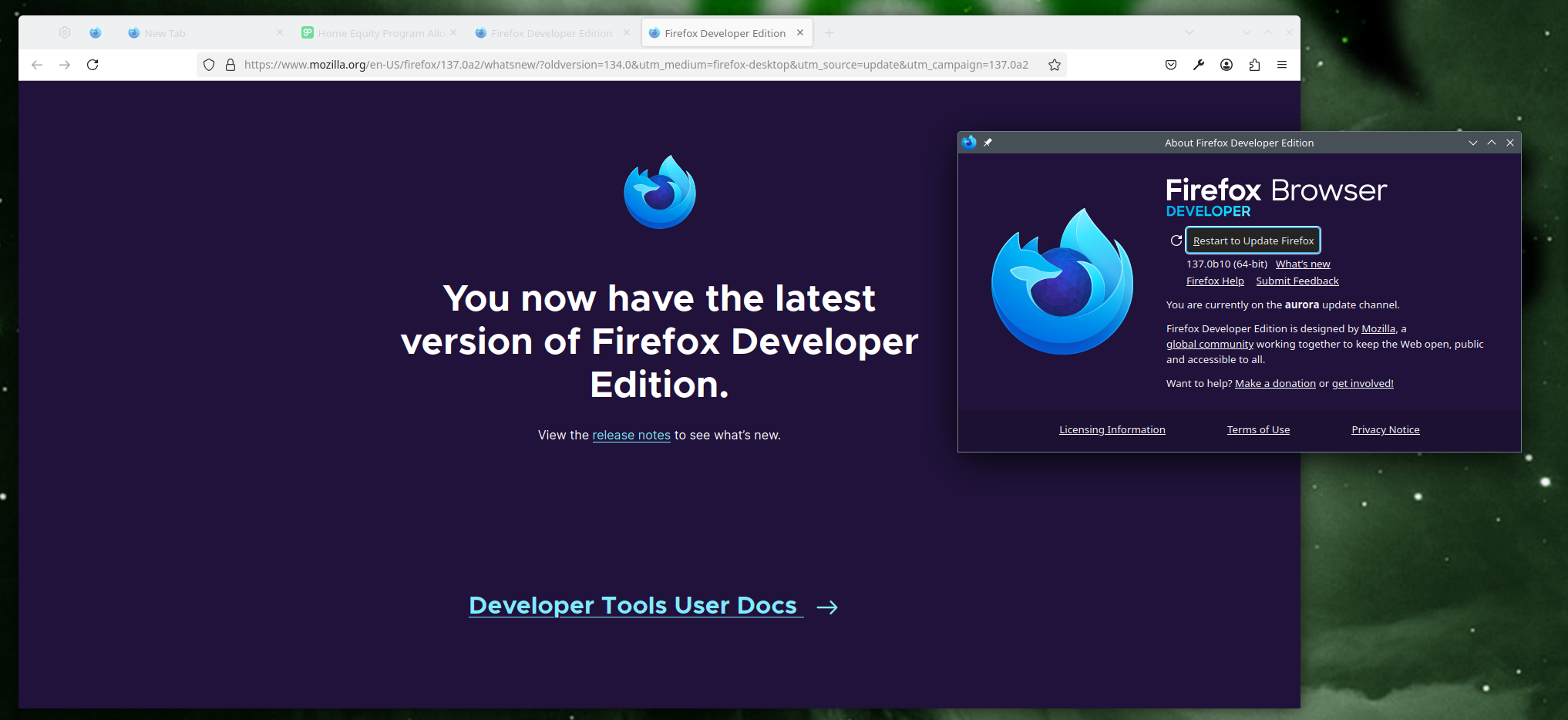Follow the Mozilla link in About dialog
This screenshot has height=720, width=1568.
tap(1378, 328)
